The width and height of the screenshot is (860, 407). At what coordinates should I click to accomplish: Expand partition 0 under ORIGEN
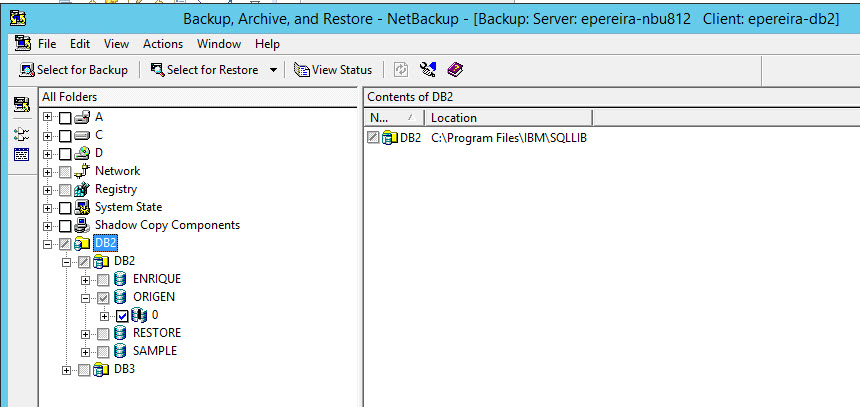(x=105, y=316)
